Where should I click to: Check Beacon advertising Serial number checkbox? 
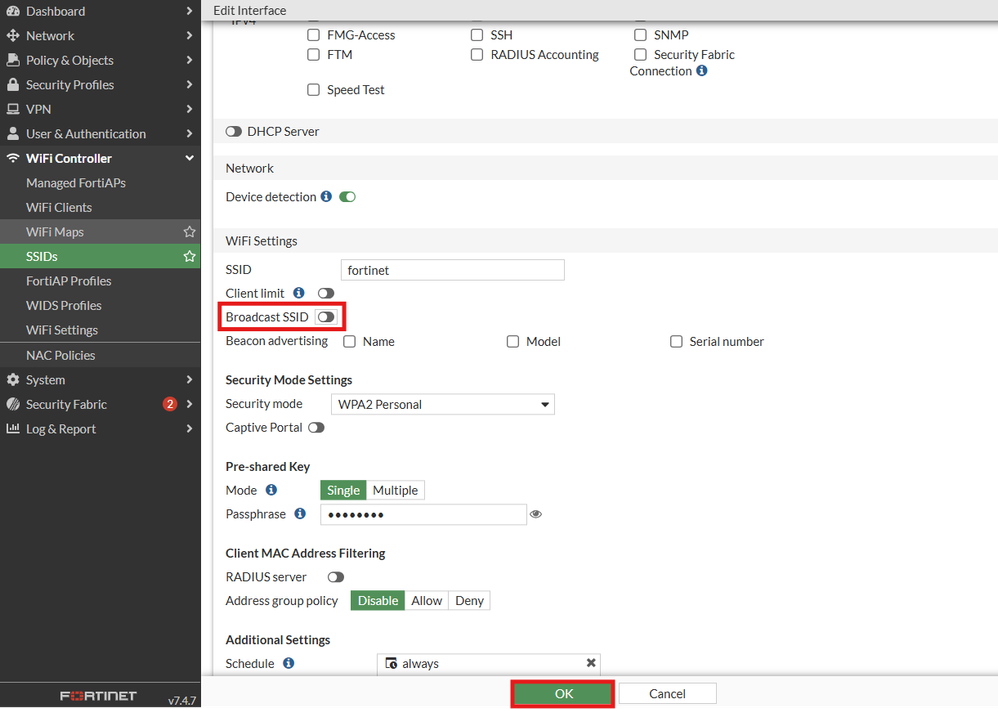tap(676, 341)
